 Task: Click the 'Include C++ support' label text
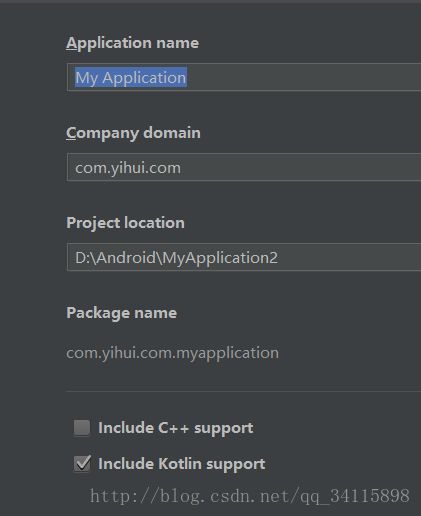176,428
